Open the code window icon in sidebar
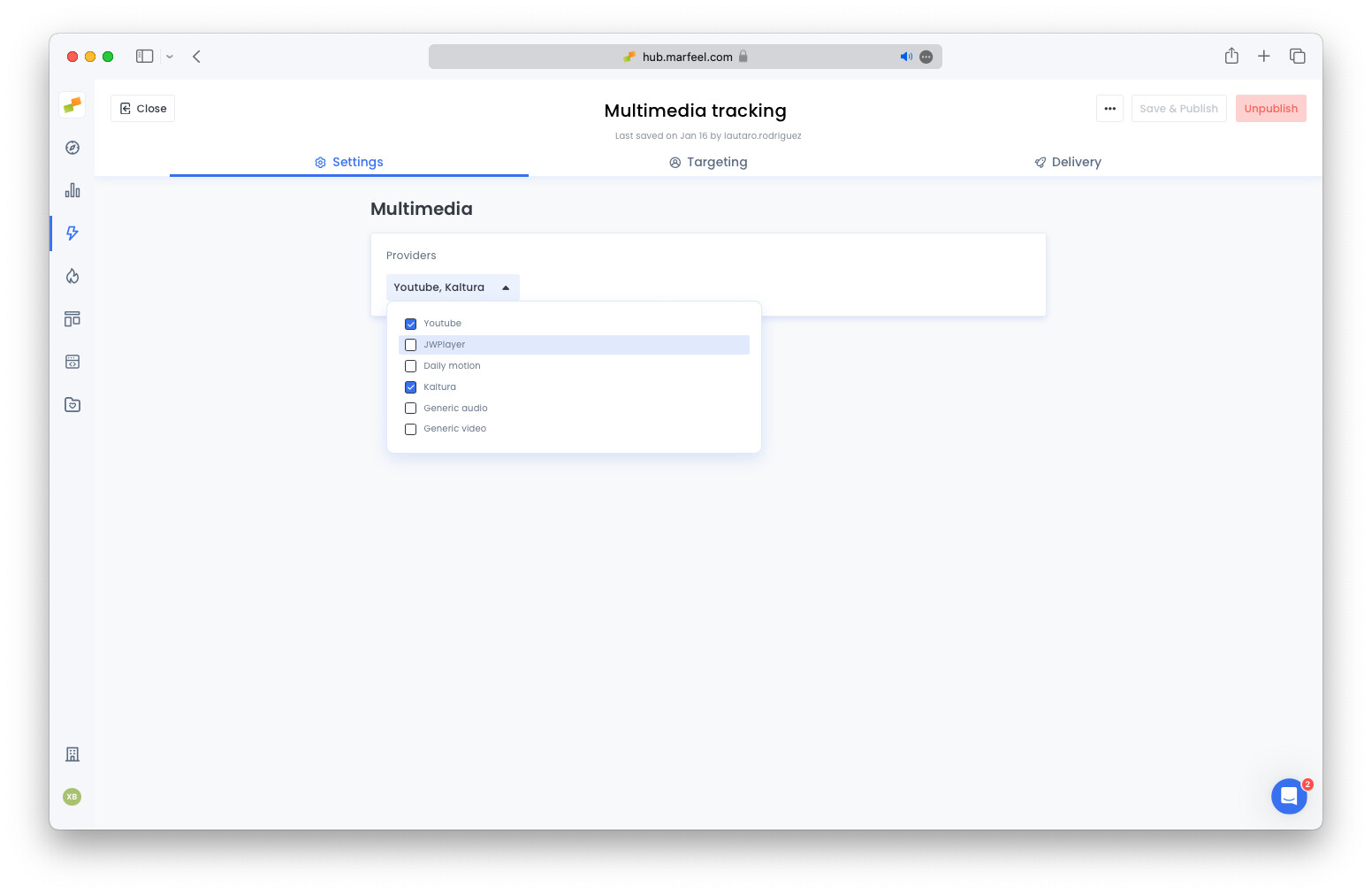The image size is (1372, 895). pyautogui.click(x=72, y=361)
